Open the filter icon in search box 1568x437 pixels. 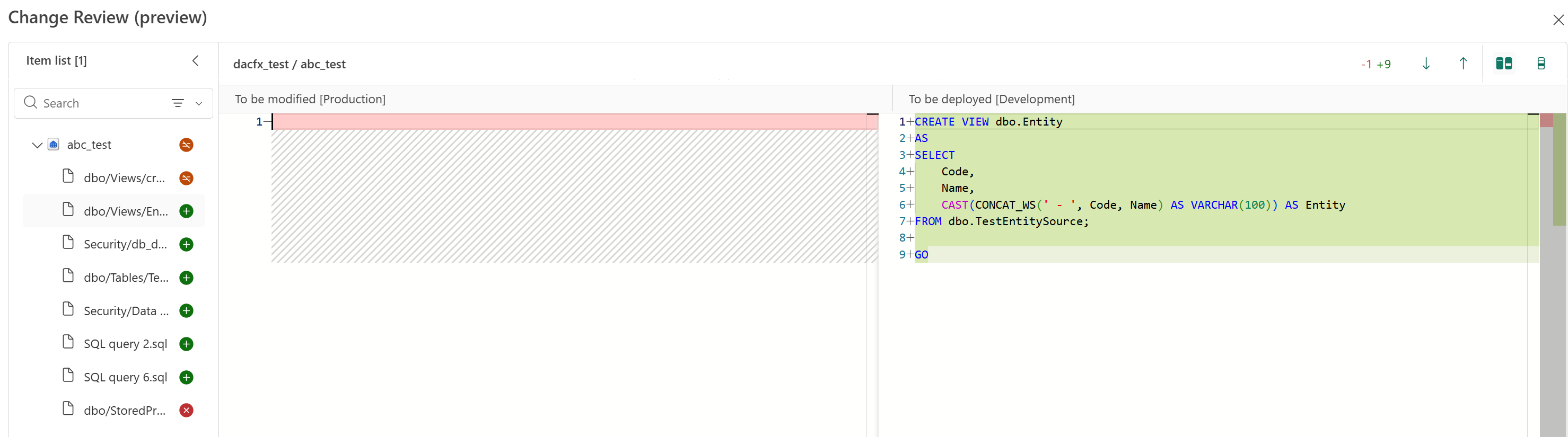pos(178,103)
